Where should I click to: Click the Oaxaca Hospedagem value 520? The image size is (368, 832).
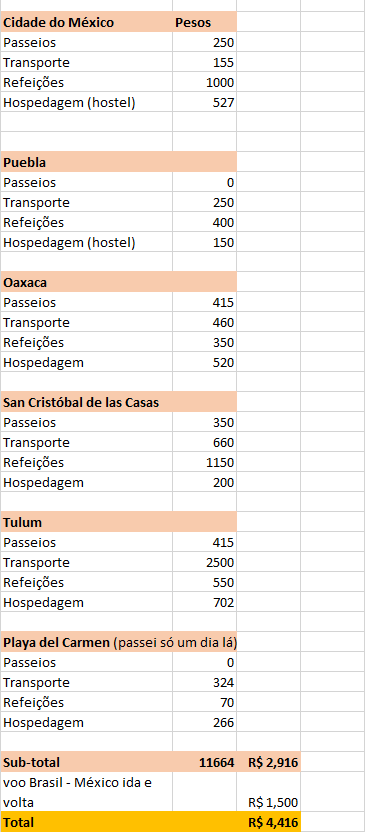(x=205, y=363)
